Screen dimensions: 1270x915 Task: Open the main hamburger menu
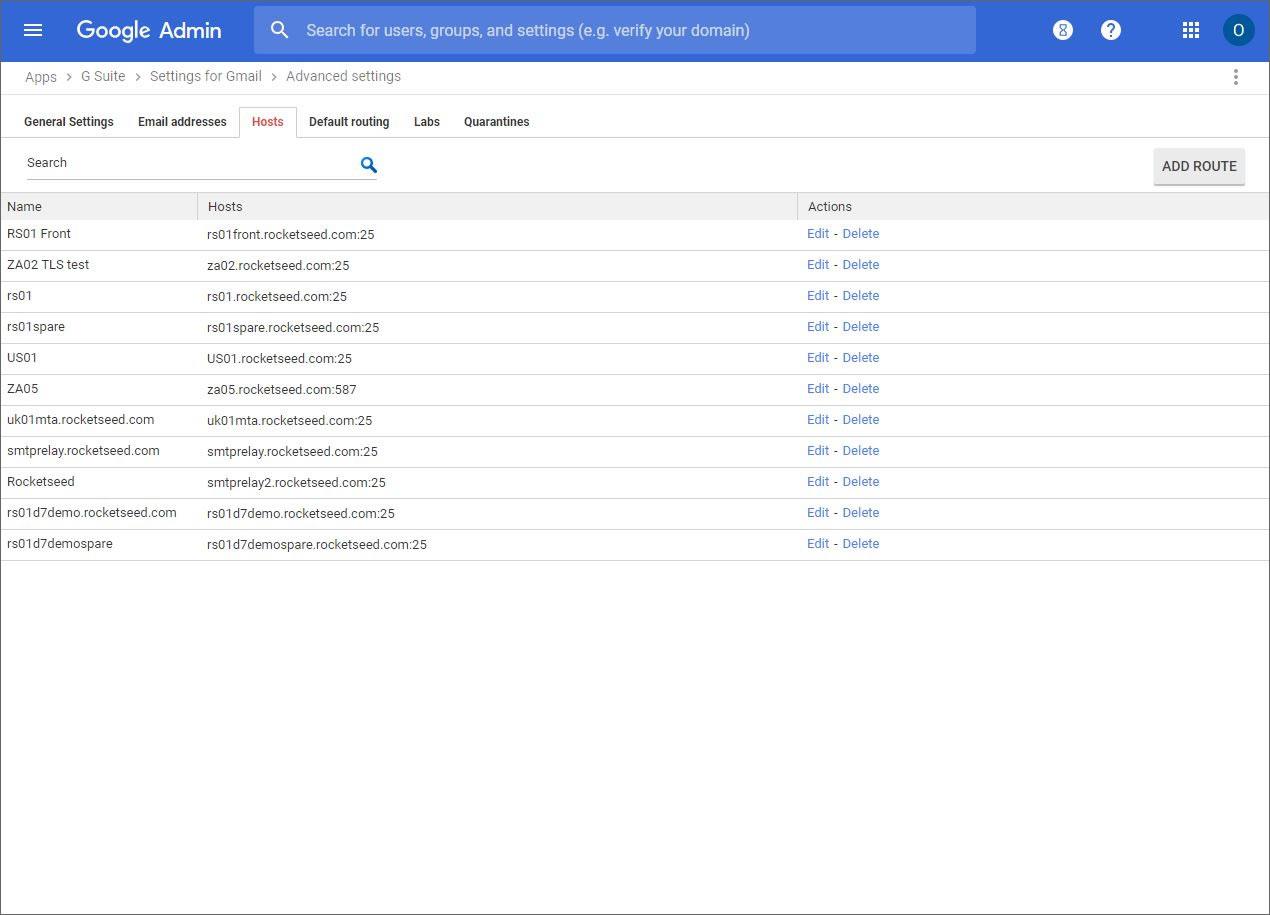33,30
